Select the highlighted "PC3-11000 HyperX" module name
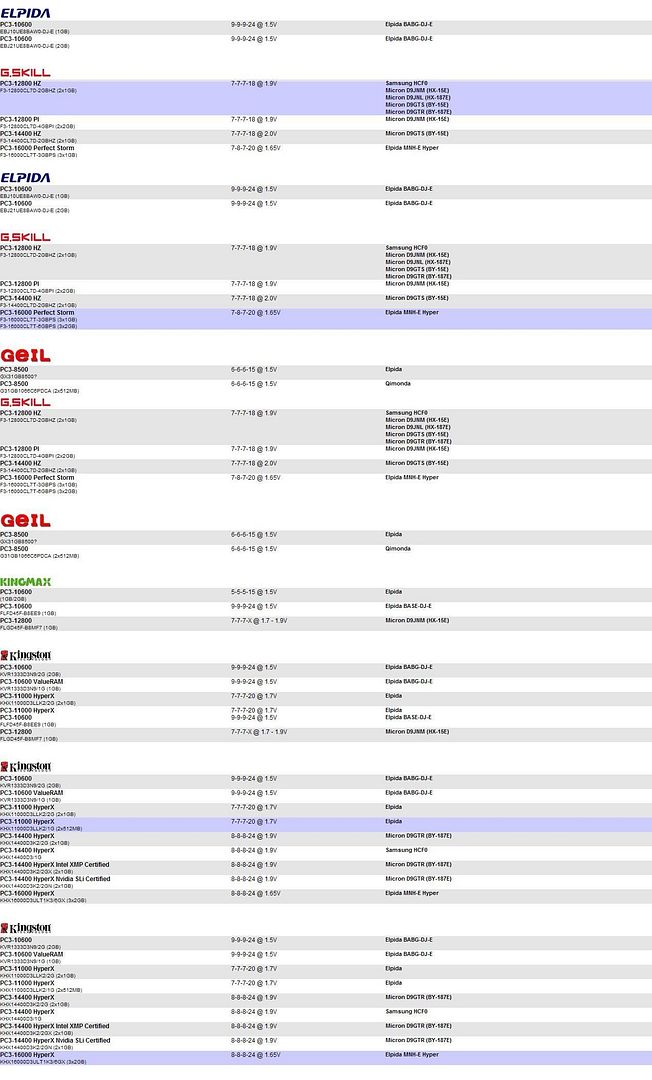This screenshot has height=1080, width=652. tap(28, 822)
